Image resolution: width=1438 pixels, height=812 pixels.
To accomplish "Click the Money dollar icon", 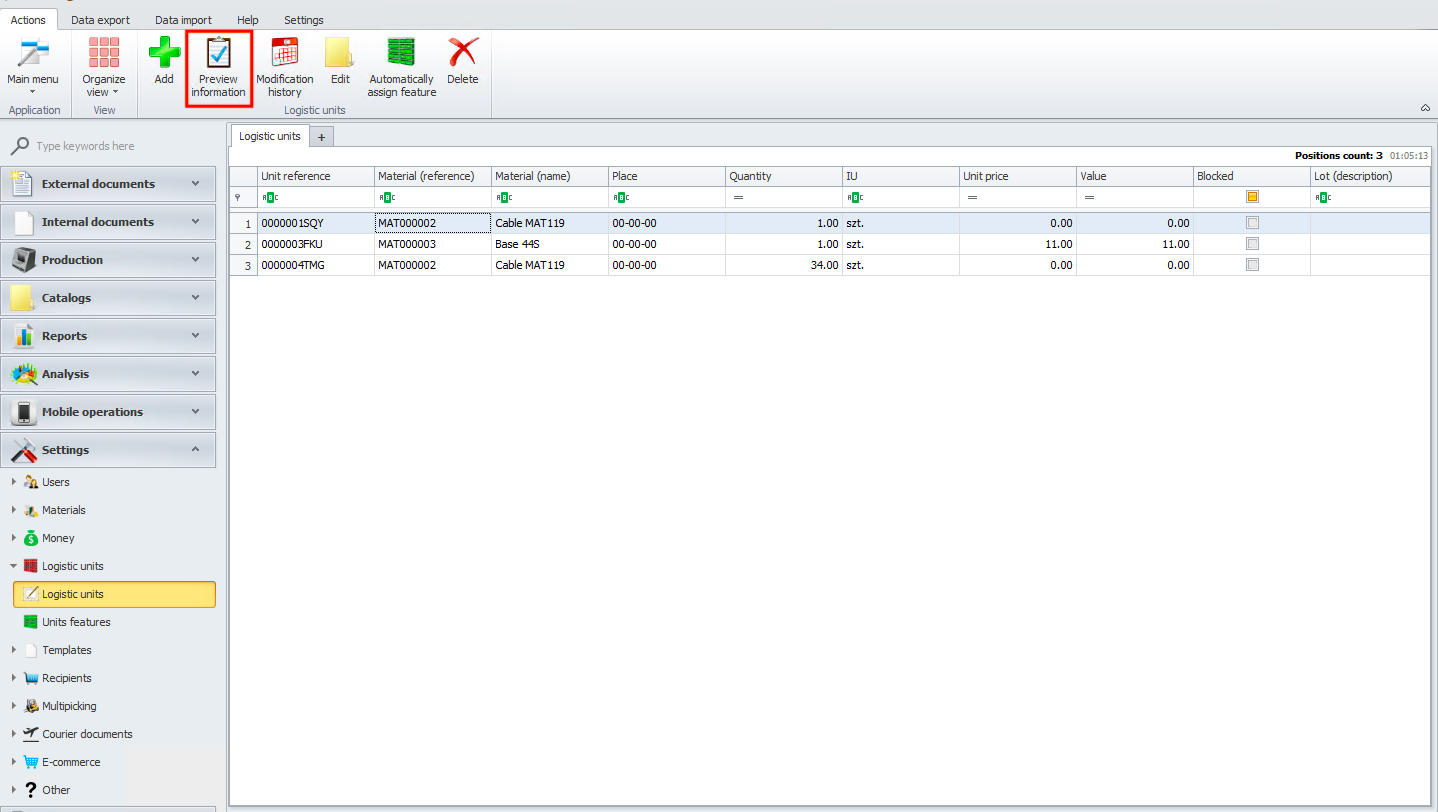I will pos(31,538).
